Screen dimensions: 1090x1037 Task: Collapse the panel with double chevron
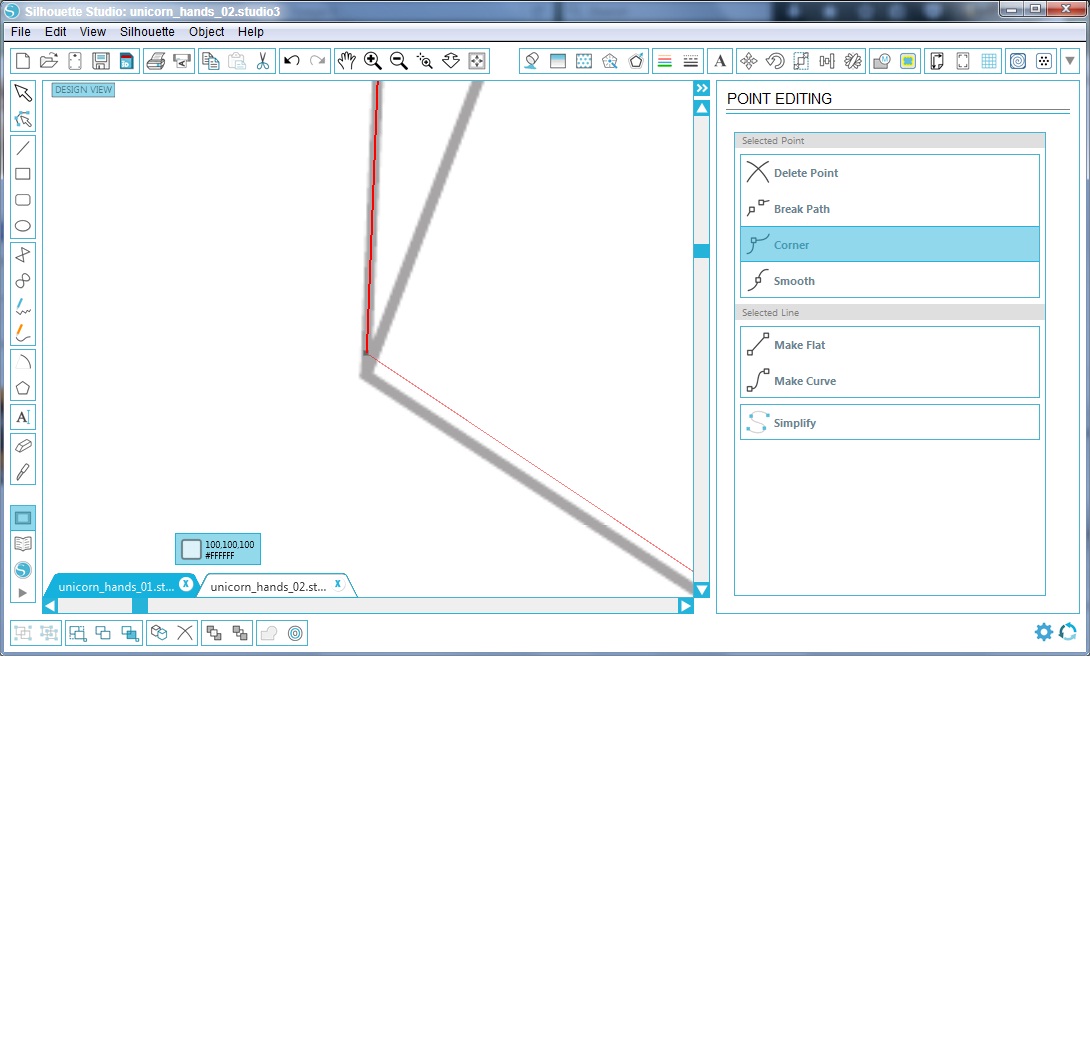702,88
